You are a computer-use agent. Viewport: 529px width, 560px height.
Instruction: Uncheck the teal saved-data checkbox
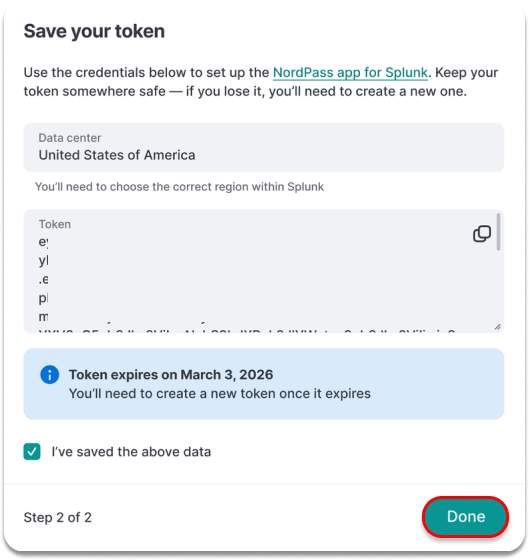tap(32, 451)
